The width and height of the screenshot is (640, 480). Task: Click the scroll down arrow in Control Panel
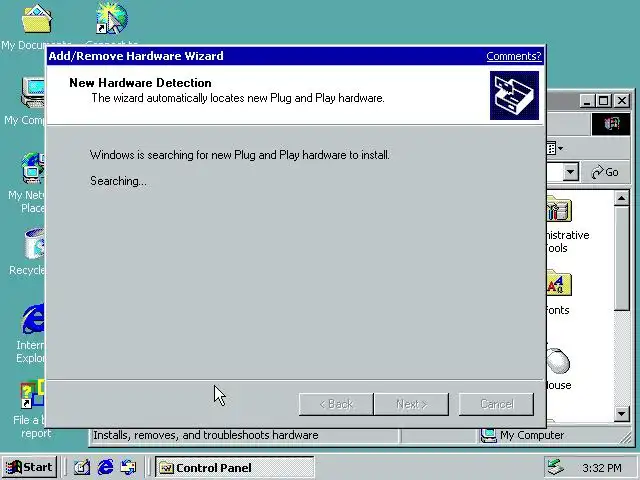pyautogui.click(x=621, y=414)
